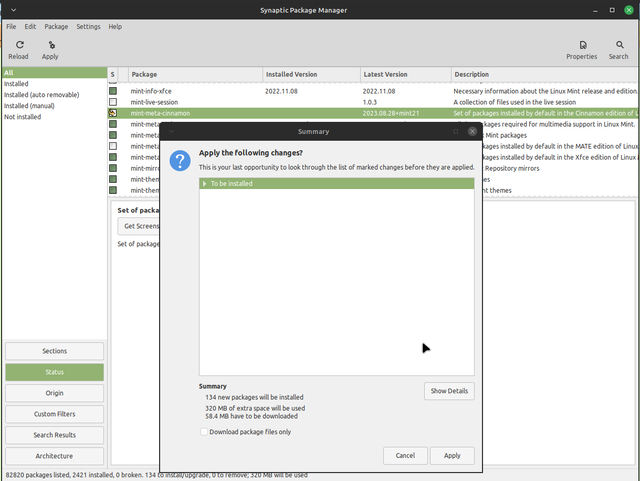Viewport: 640px width, 481px height.
Task: Click latest version 2023.08.28+mint21 cell
Action: [x=391, y=113]
